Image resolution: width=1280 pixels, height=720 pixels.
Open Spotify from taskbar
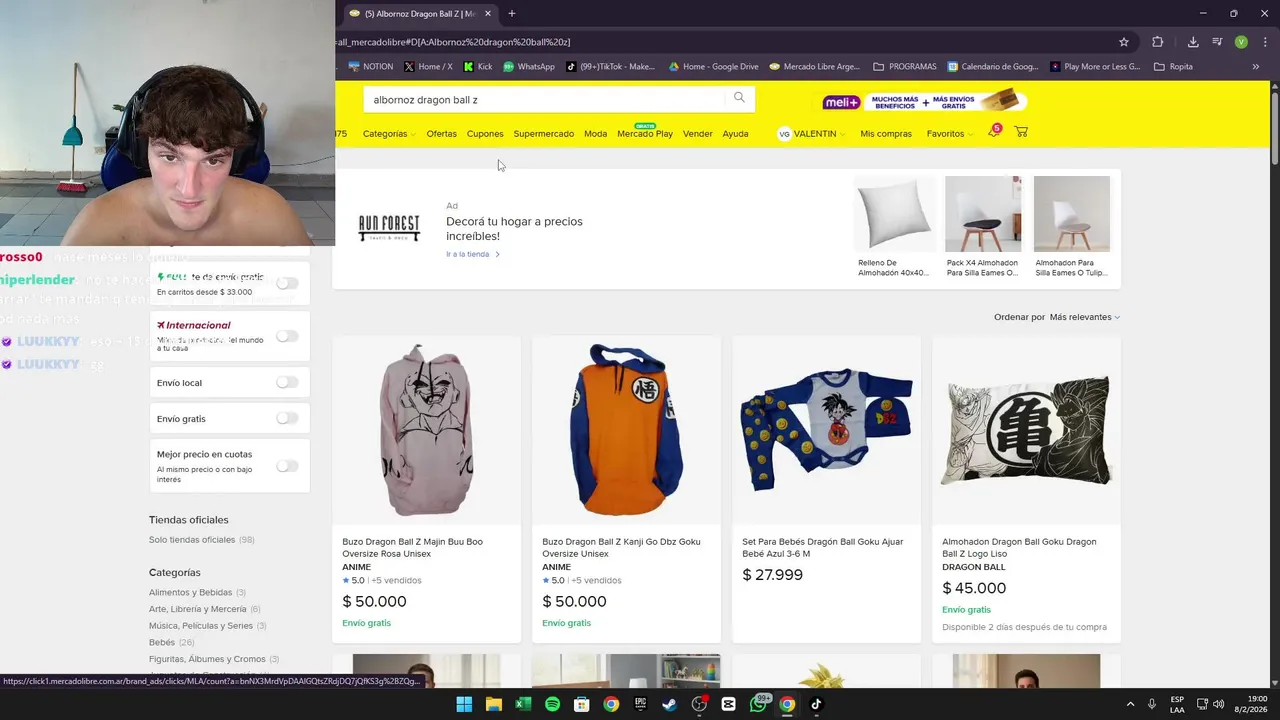coord(552,704)
